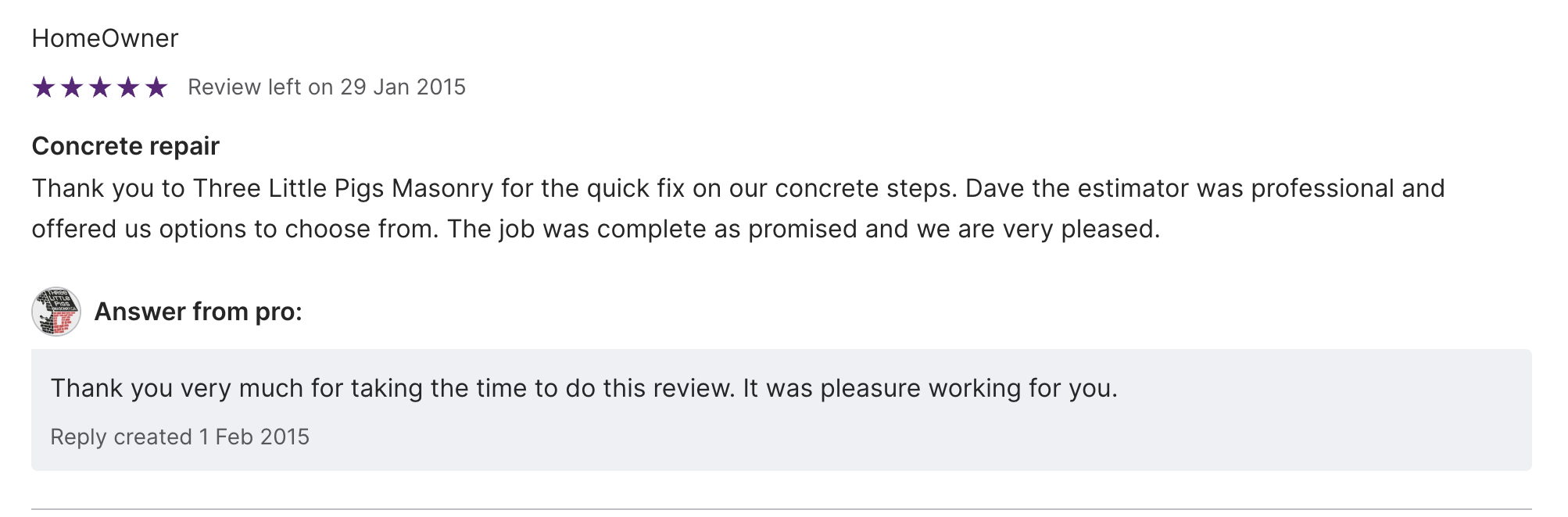Screen dimensions: 1568x517
Task: Click the review line starting "offered us options"
Action: 594,229
